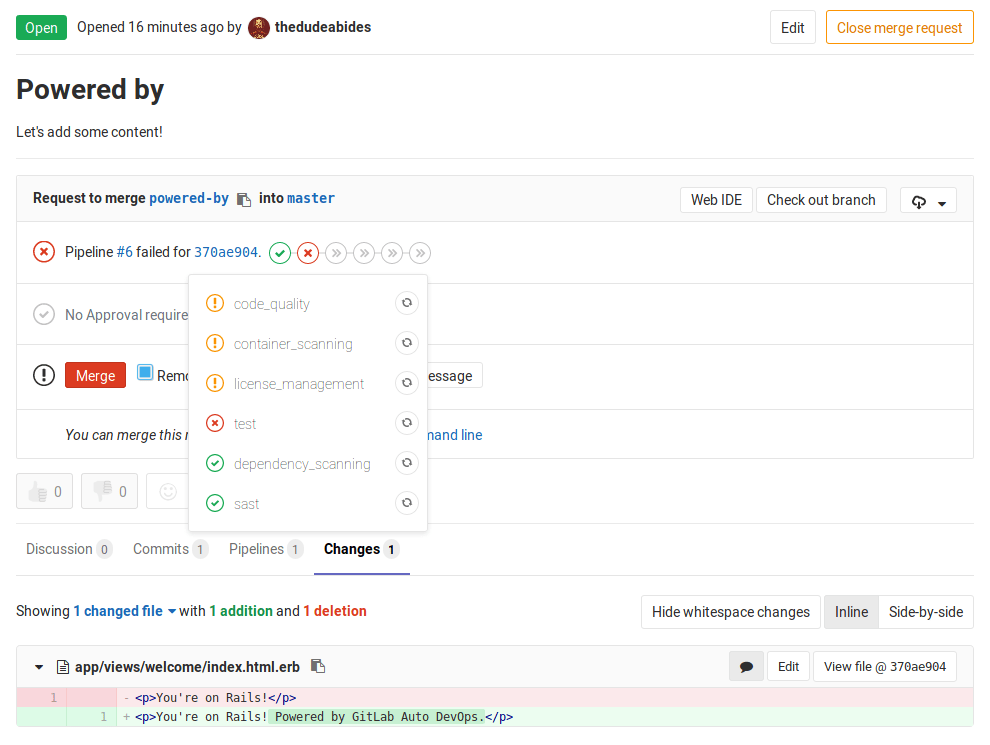Click the thumbs down reaction
990x745 pixels.
109,491
